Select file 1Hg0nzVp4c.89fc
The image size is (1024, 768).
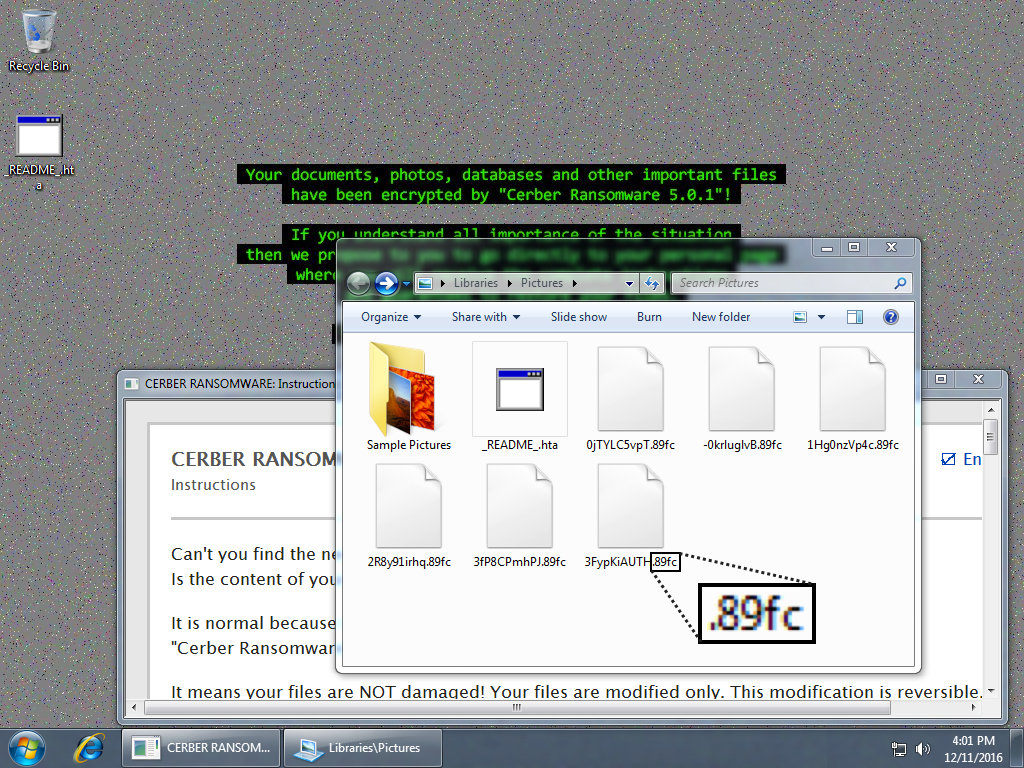coord(852,397)
